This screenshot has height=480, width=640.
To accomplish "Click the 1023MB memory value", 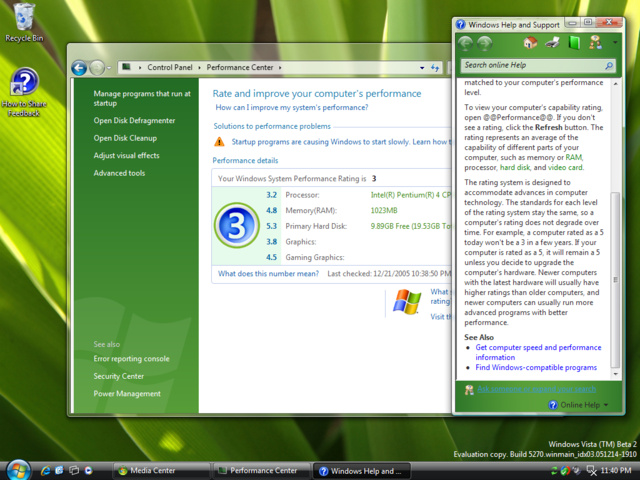I will click(x=384, y=210).
